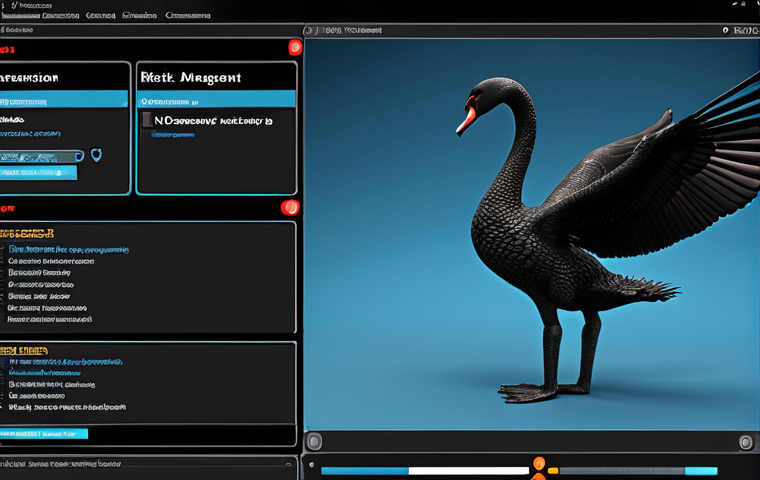This screenshot has height=480, width=760.
Task: Click the blue shield icon in the Afeuision panel
Action: (96, 155)
